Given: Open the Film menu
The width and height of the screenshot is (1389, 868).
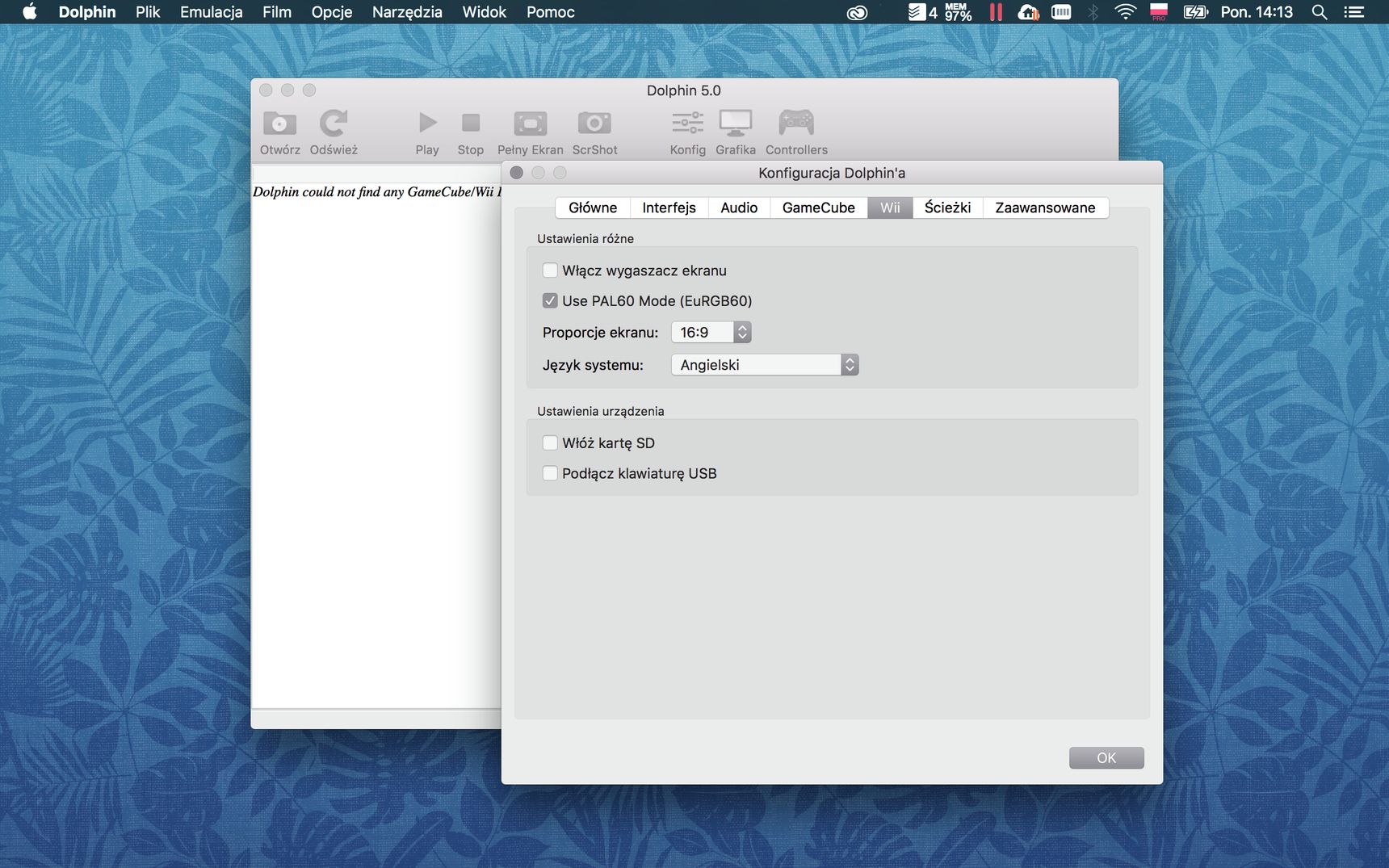Looking at the screenshot, I should (x=277, y=12).
